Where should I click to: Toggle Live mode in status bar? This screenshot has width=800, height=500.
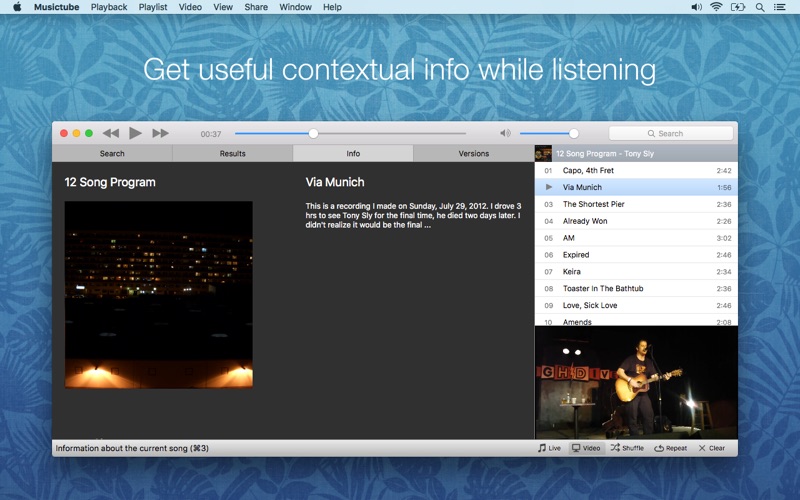click(549, 448)
